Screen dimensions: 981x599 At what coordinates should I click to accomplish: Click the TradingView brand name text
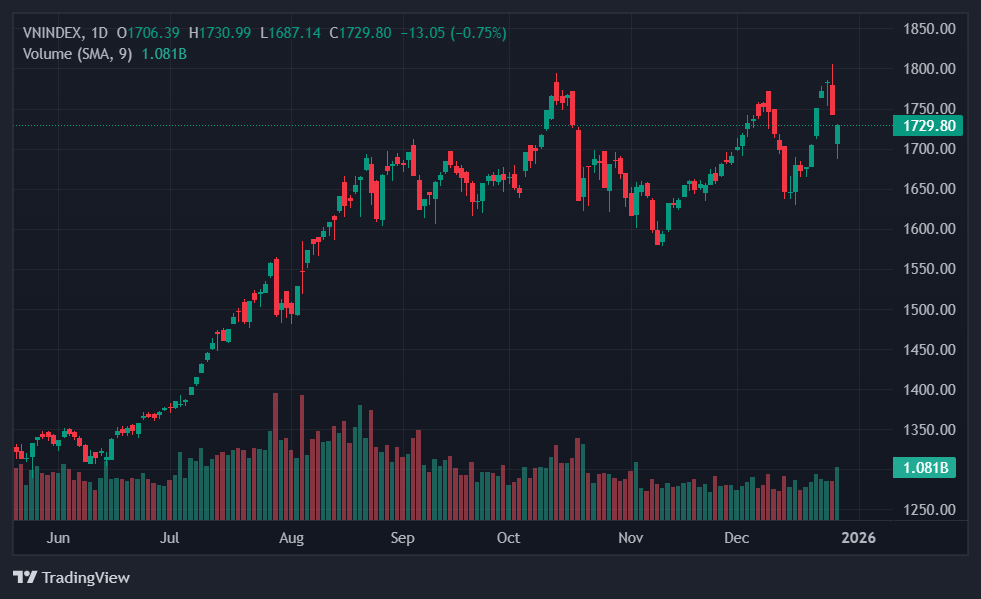[x=86, y=578]
